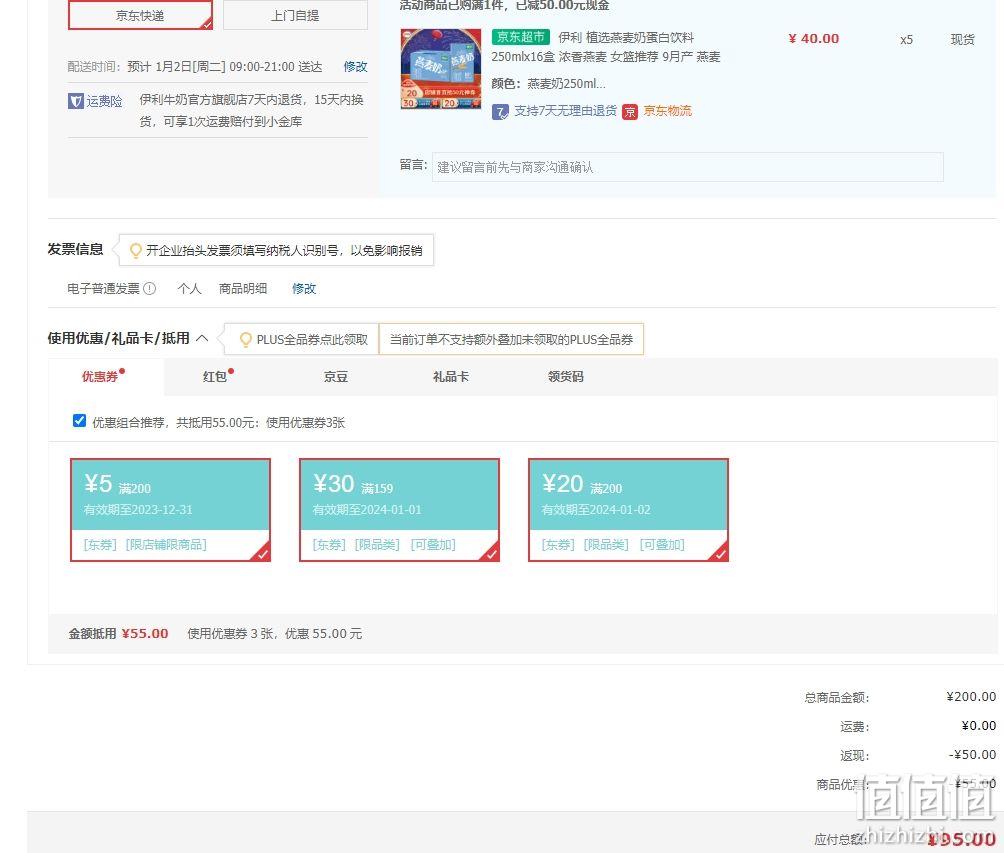This screenshot has height=853, width=1004.
Task: Click the 运费 ¥0.00 value
Action: coord(978,726)
